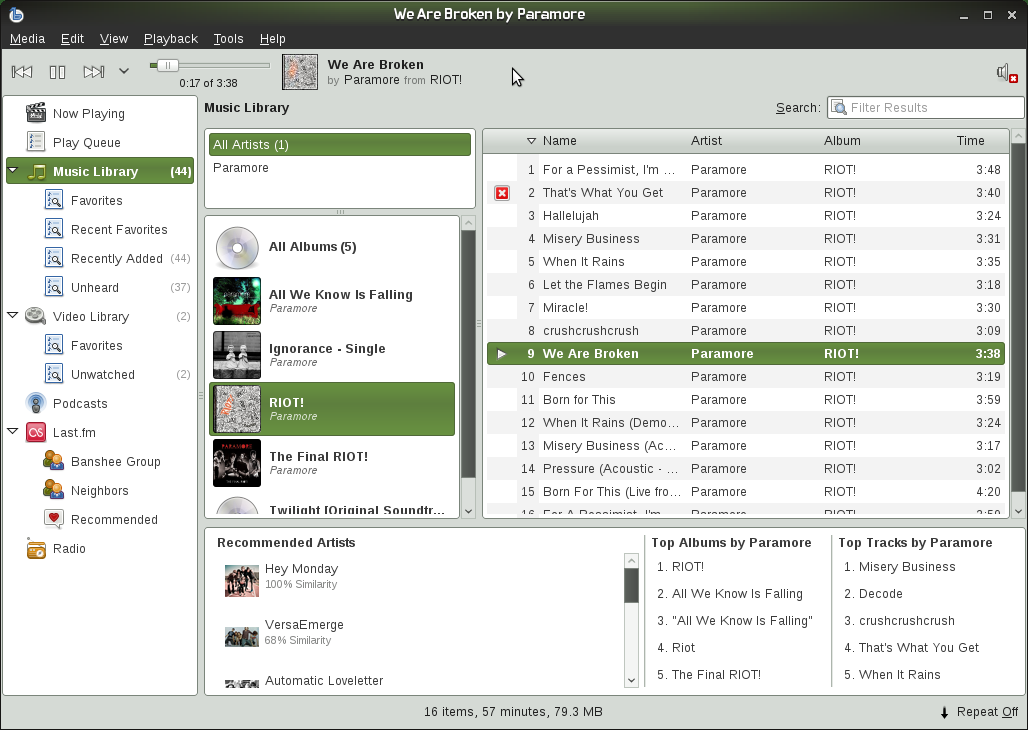Toggle Repeat Off mode in status bar
The width and height of the screenshot is (1028, 730).
coord(979,712)
